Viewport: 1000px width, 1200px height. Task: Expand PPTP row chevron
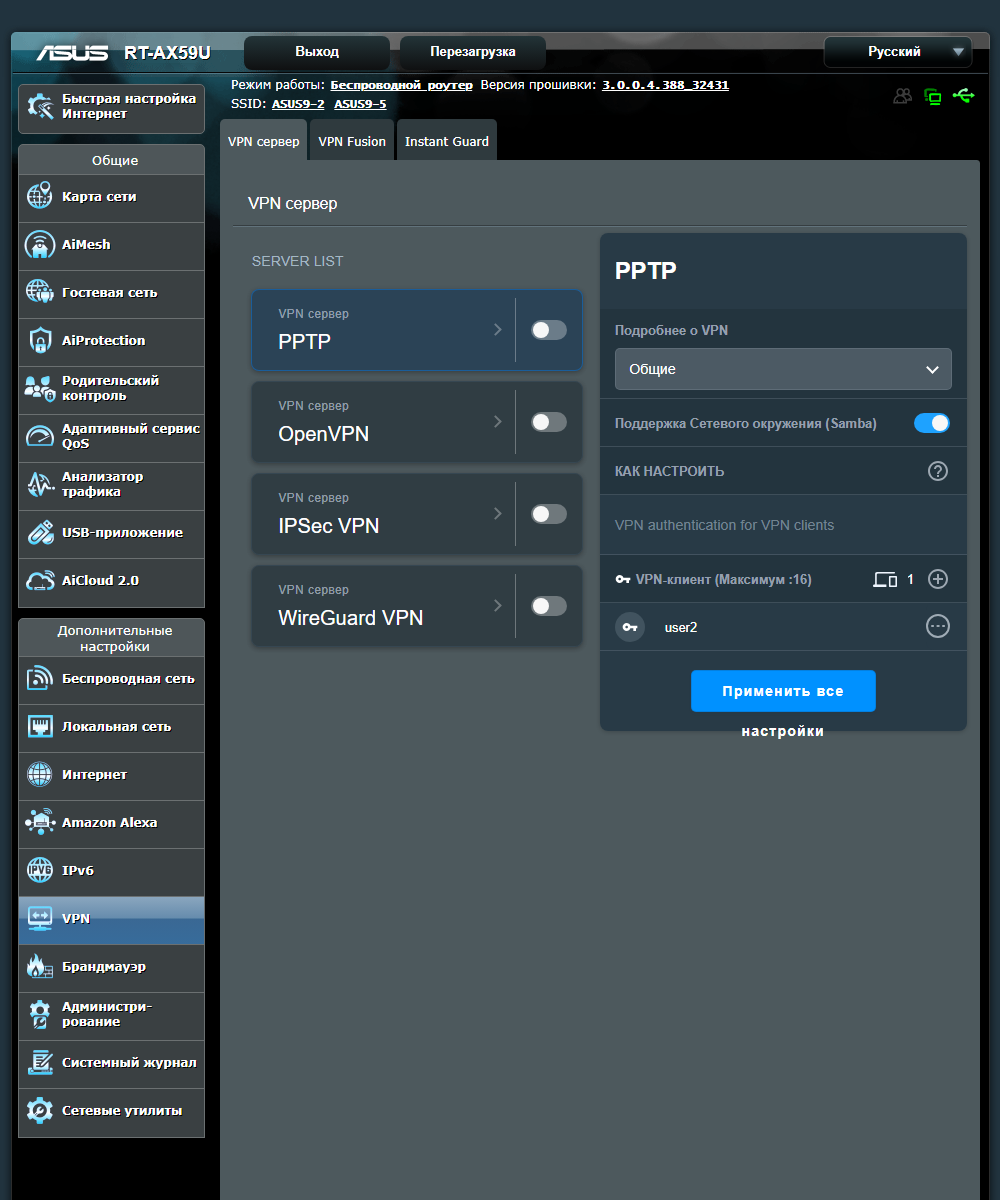click(x=498, y=329)
